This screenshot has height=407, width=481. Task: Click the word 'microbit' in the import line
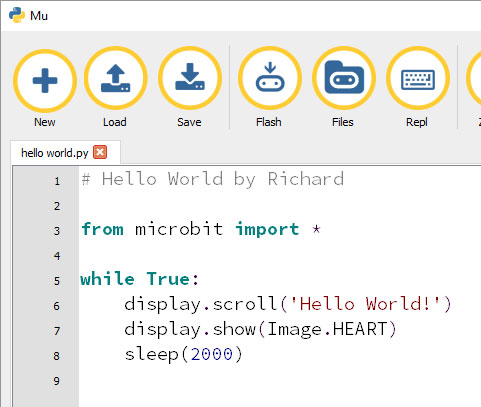(179, 229)
